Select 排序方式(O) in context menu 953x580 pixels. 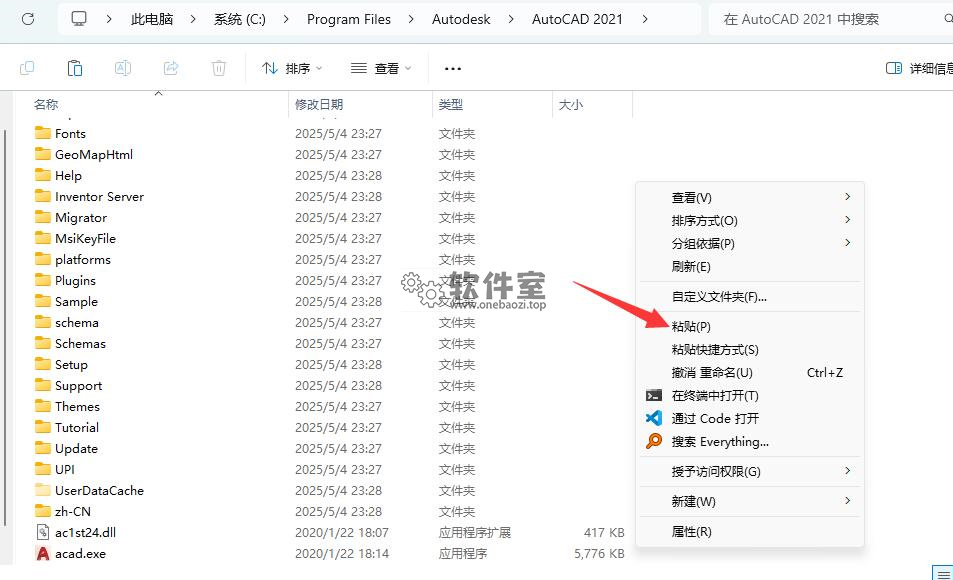tap(750, 221)
